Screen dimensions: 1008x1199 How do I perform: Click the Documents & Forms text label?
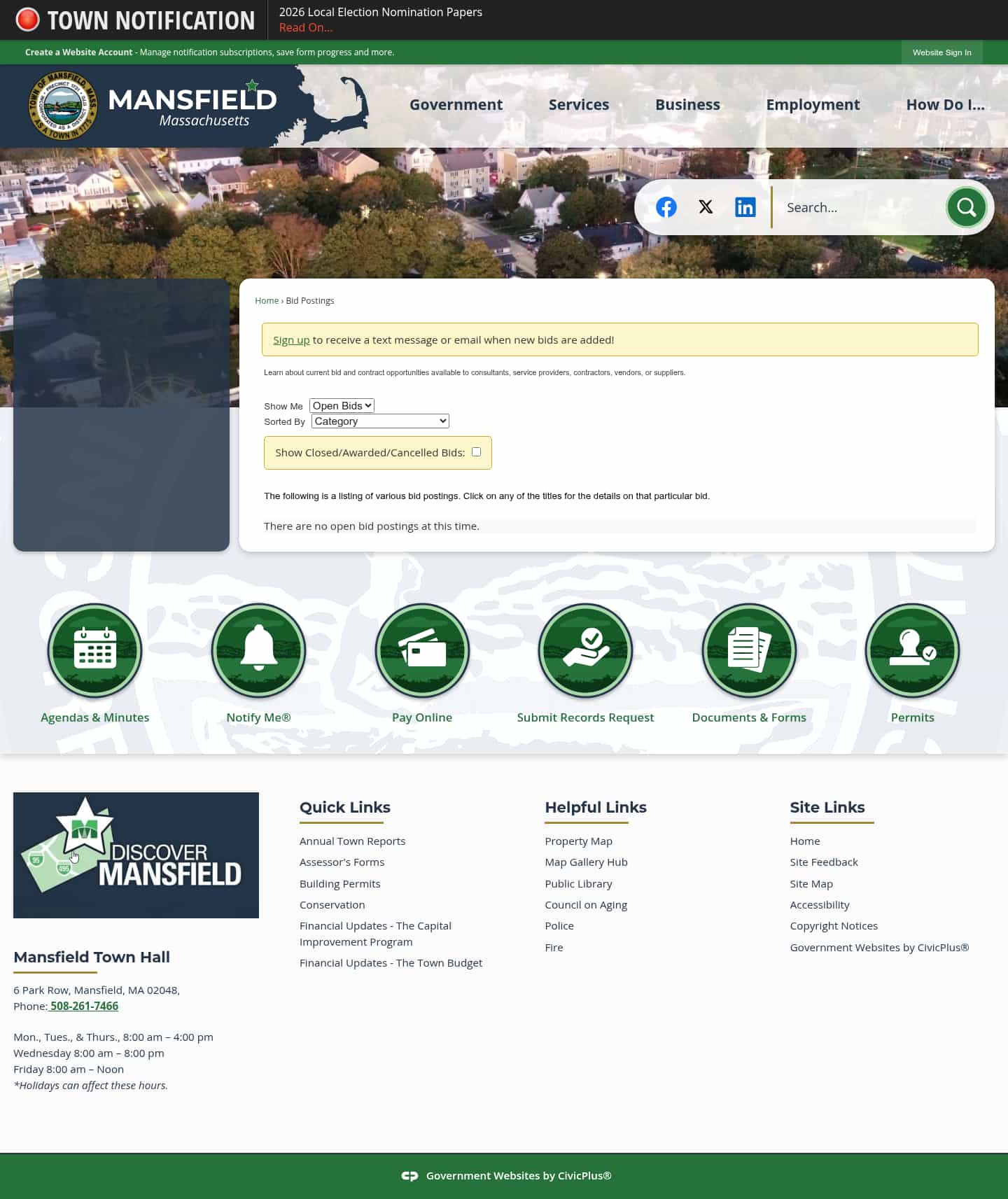click(749, 717)
